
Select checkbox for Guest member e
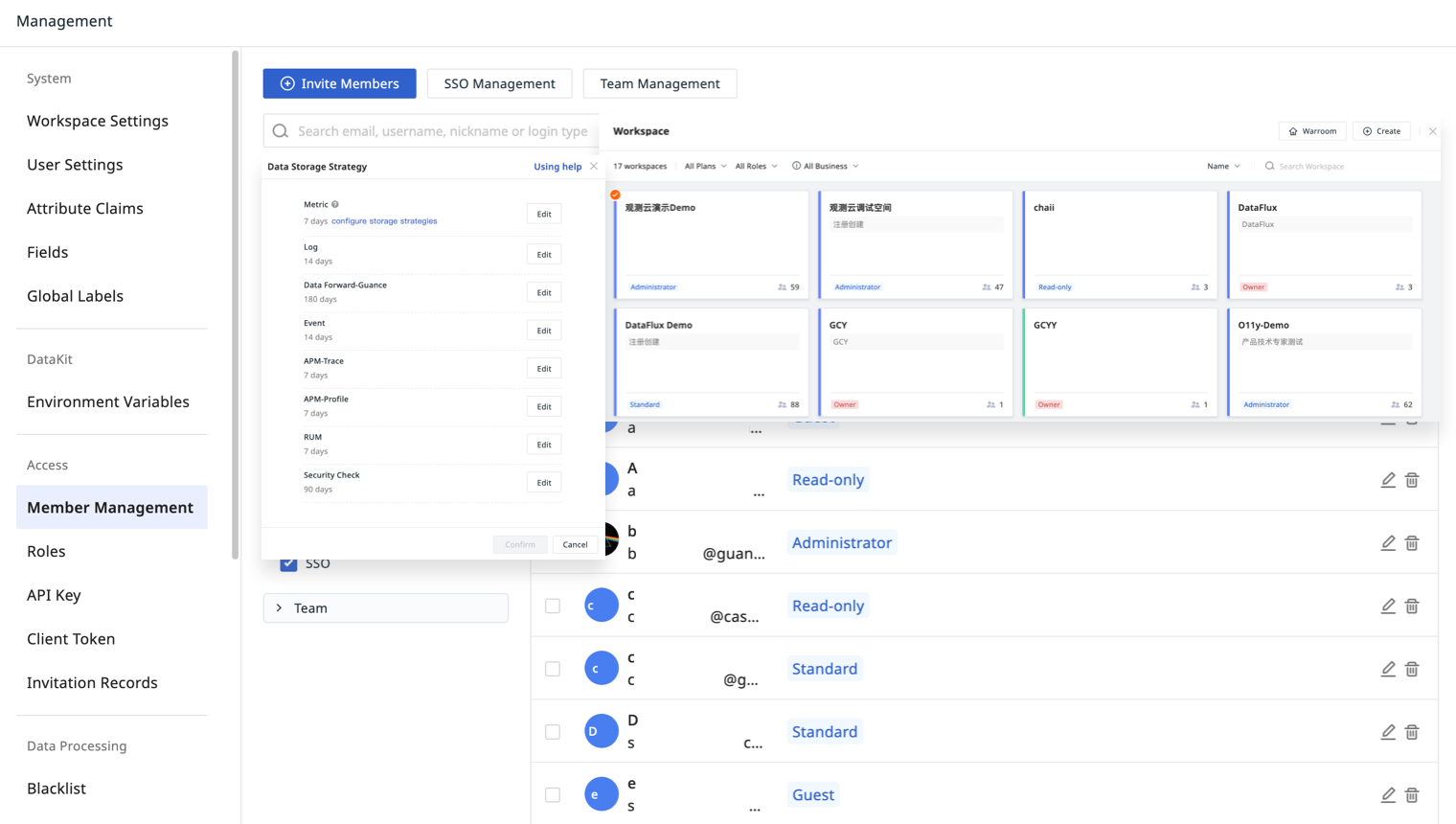point(553,795)
